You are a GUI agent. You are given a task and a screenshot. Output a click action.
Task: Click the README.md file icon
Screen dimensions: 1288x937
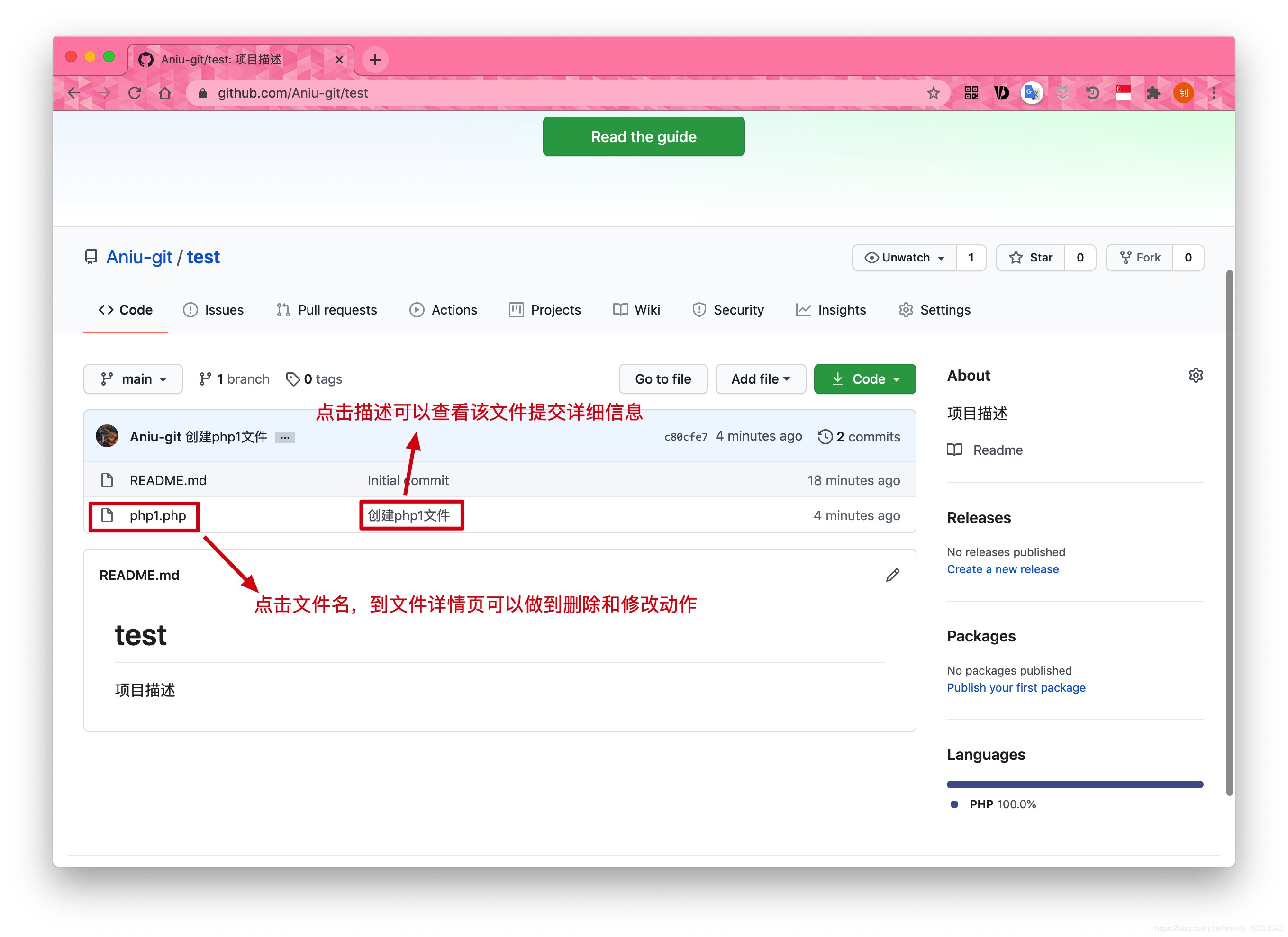tap(107, 480)
